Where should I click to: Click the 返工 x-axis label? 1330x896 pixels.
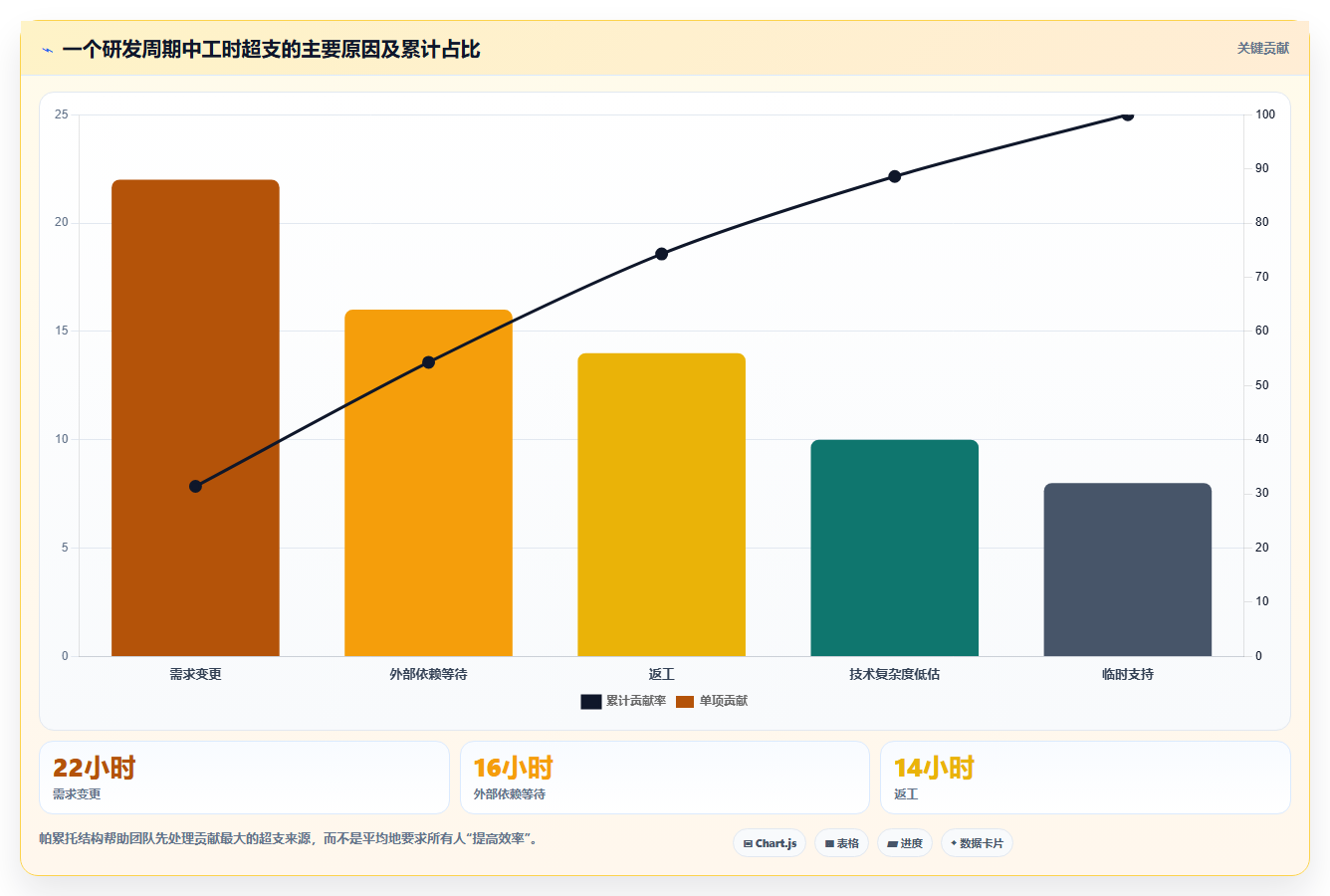[x=661, y=674]
